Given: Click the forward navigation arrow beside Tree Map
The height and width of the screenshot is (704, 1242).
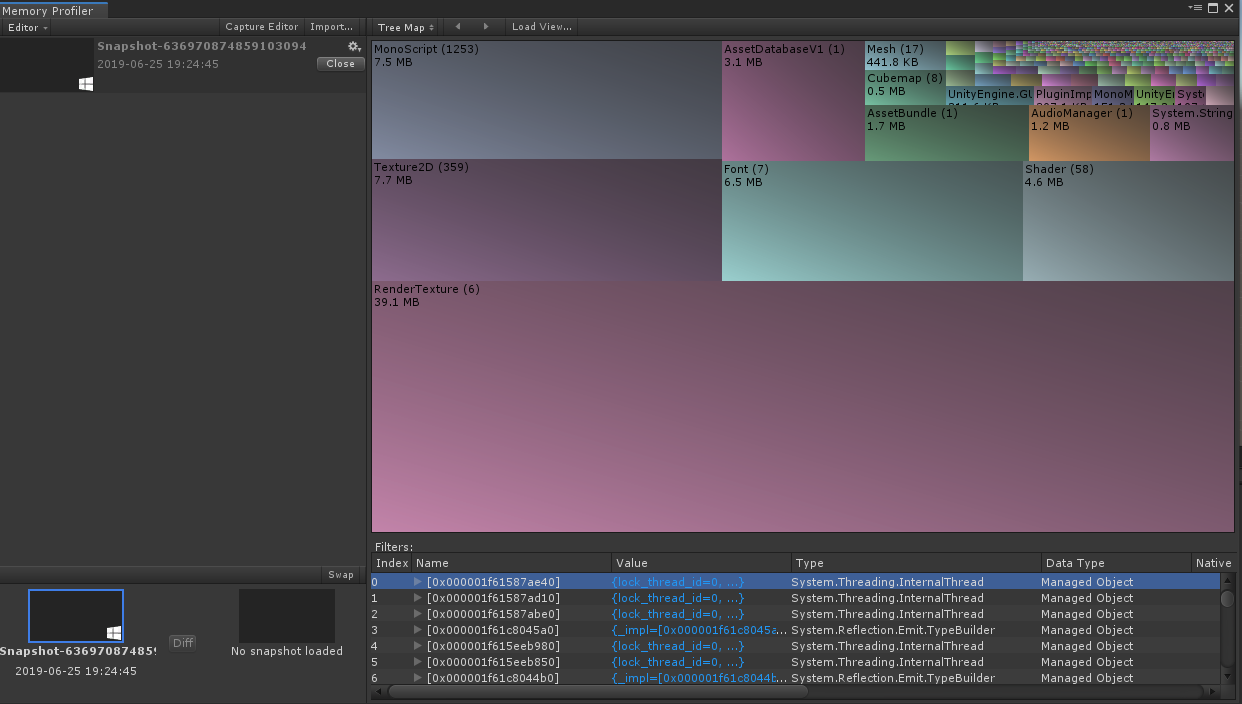Looking at the screenshot, I should pos(485,27).
